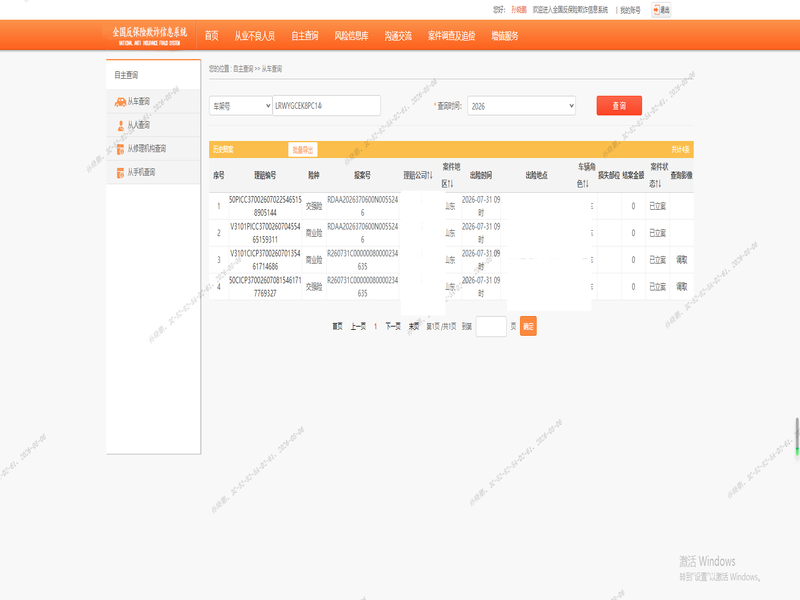This screenshot has height=600, width=800.
Task: Sort table by 车辆角色 column
Action: pos(586,175)
